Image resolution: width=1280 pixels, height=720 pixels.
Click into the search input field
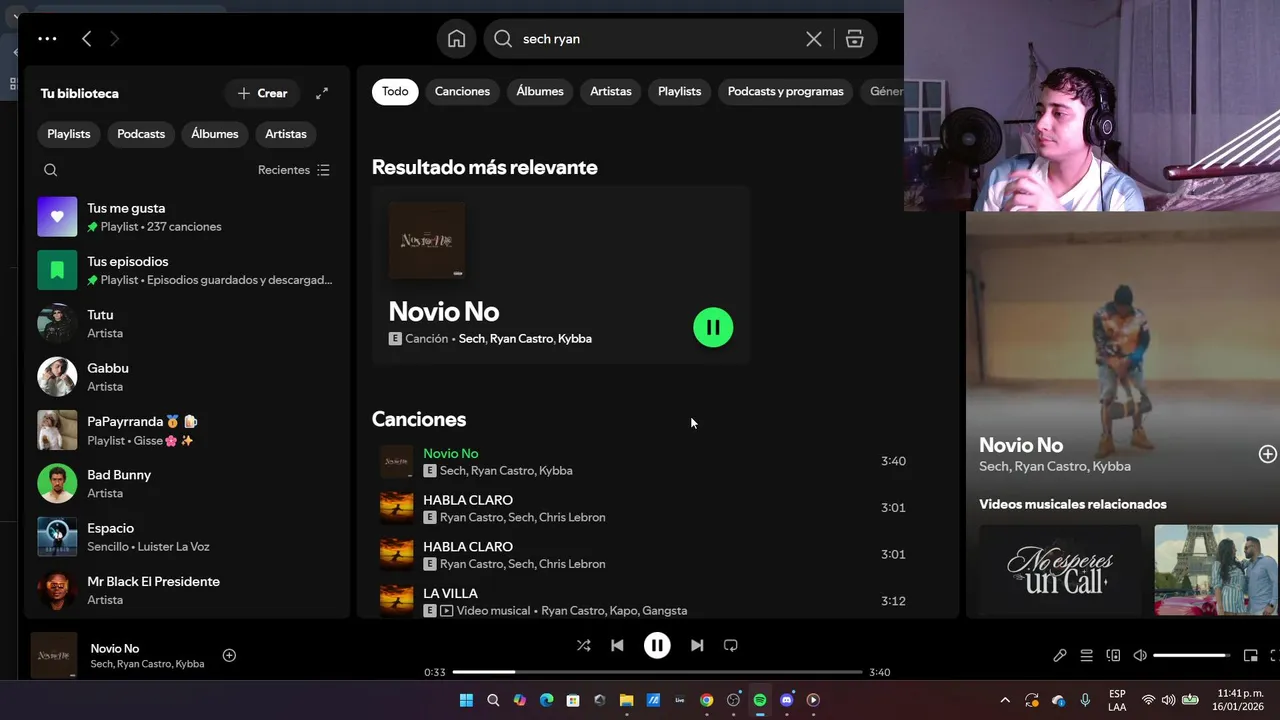(x=660, y=38)
